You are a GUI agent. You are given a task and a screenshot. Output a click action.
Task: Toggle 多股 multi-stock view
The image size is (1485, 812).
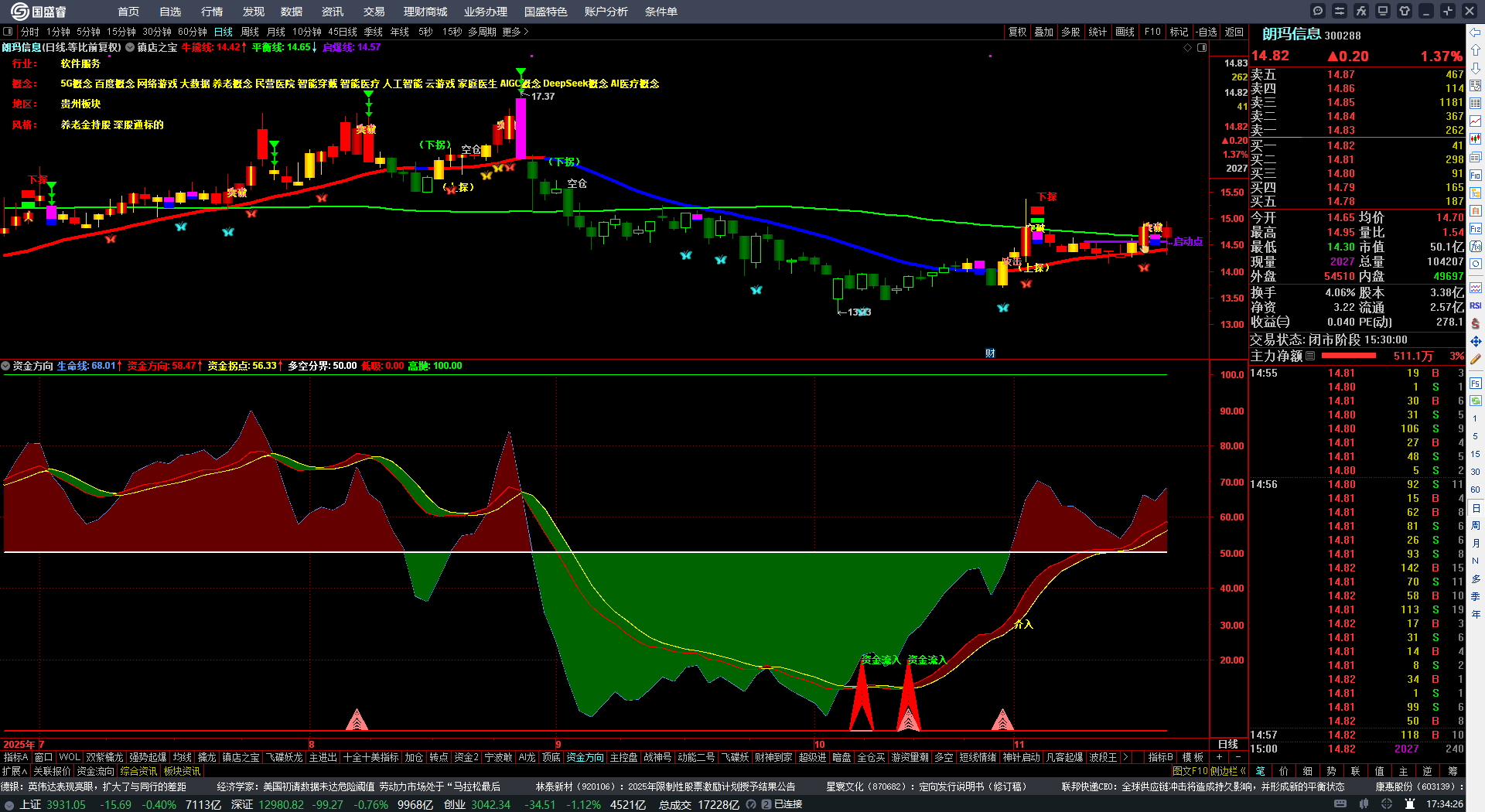click(1070, 32)
